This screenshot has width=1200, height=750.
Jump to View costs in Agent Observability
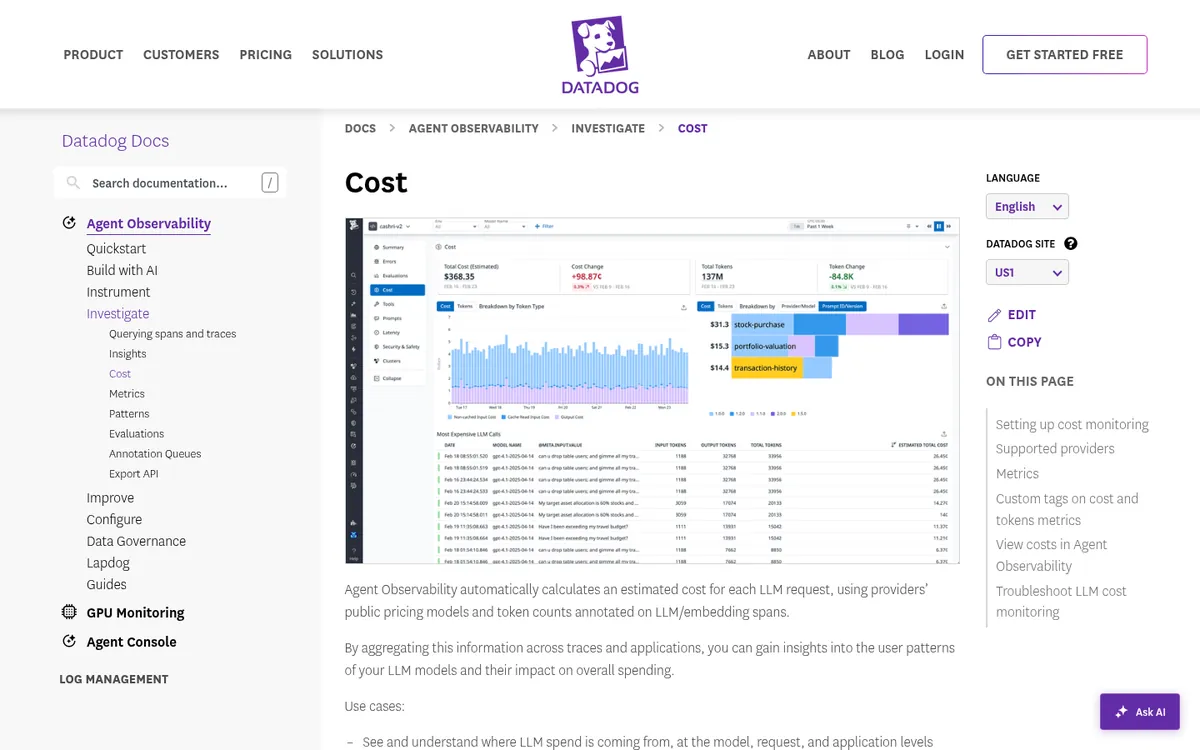pyautogui.click(x=1051, y=555)
